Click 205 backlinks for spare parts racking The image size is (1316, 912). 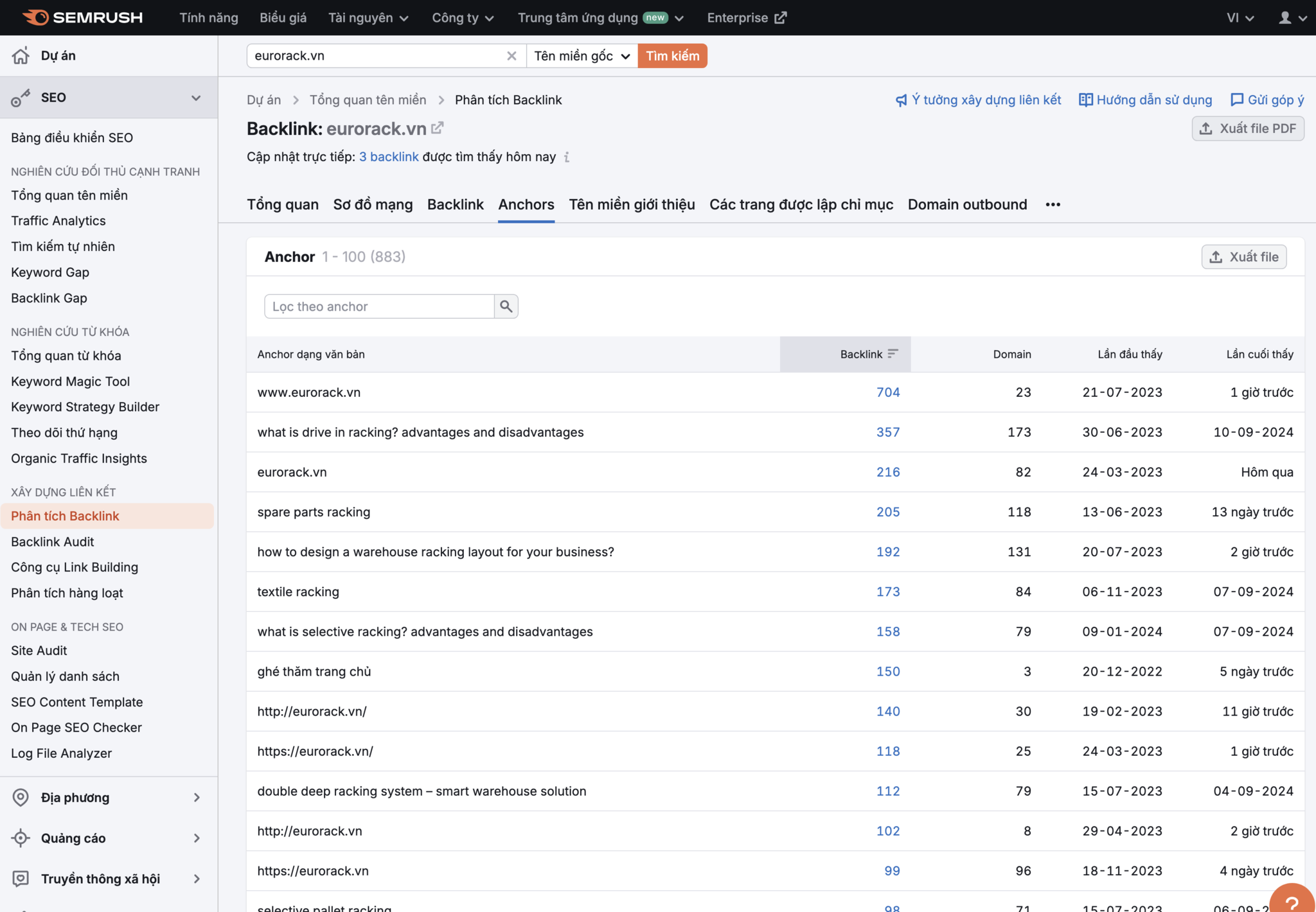tap(888, 512)
